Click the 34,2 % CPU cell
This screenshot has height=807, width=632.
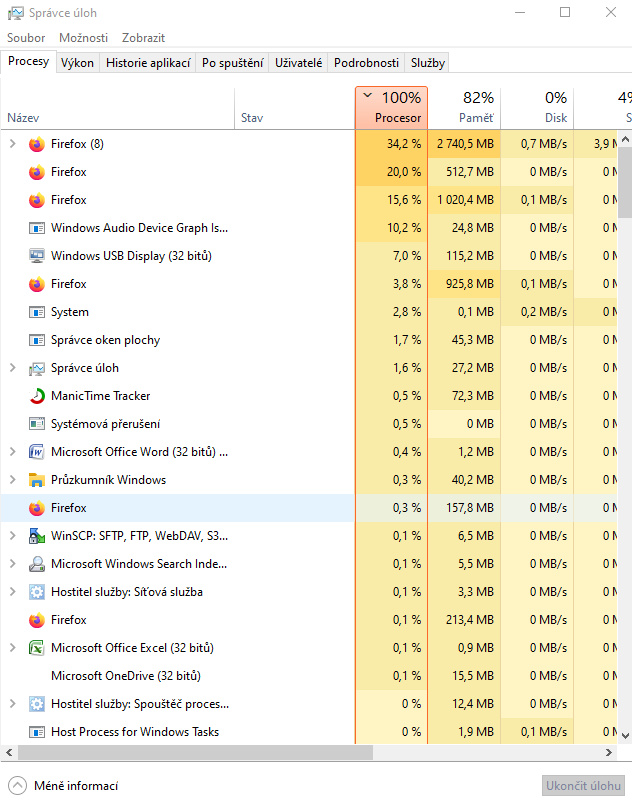coord(392,144)
